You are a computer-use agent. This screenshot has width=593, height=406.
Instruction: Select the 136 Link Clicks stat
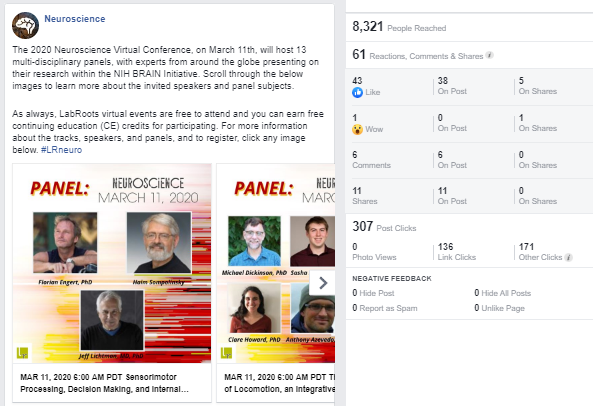click(456, 252)
